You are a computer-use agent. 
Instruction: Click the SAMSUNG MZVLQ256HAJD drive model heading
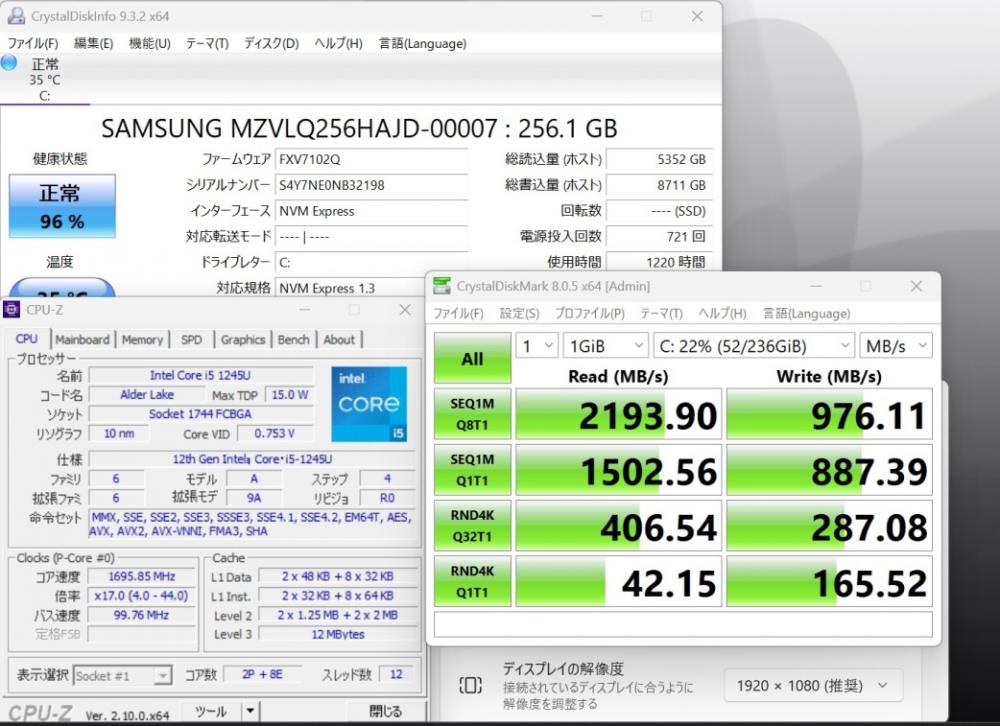360,128
